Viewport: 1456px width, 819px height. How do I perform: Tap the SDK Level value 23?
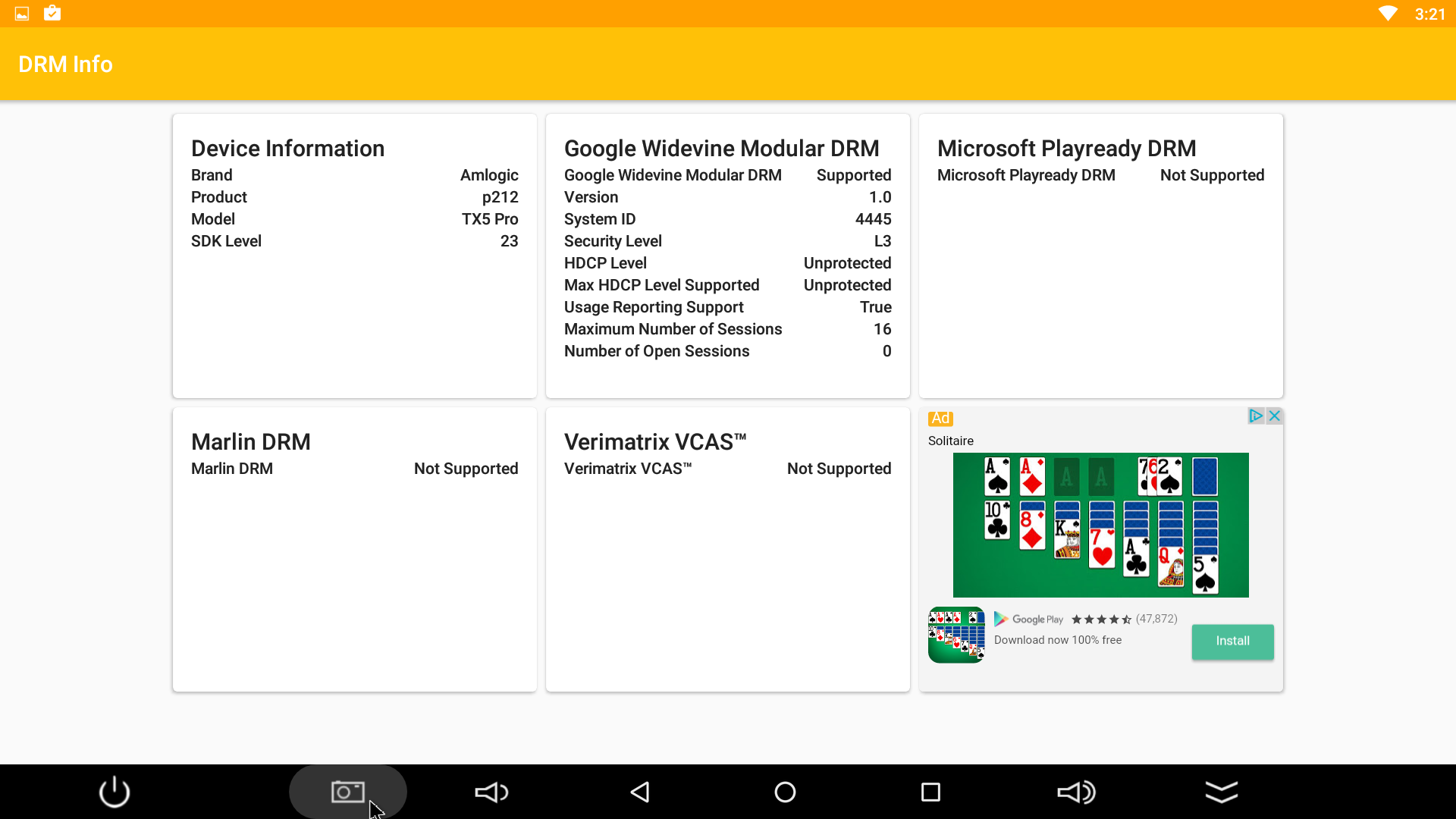point(510,241)
